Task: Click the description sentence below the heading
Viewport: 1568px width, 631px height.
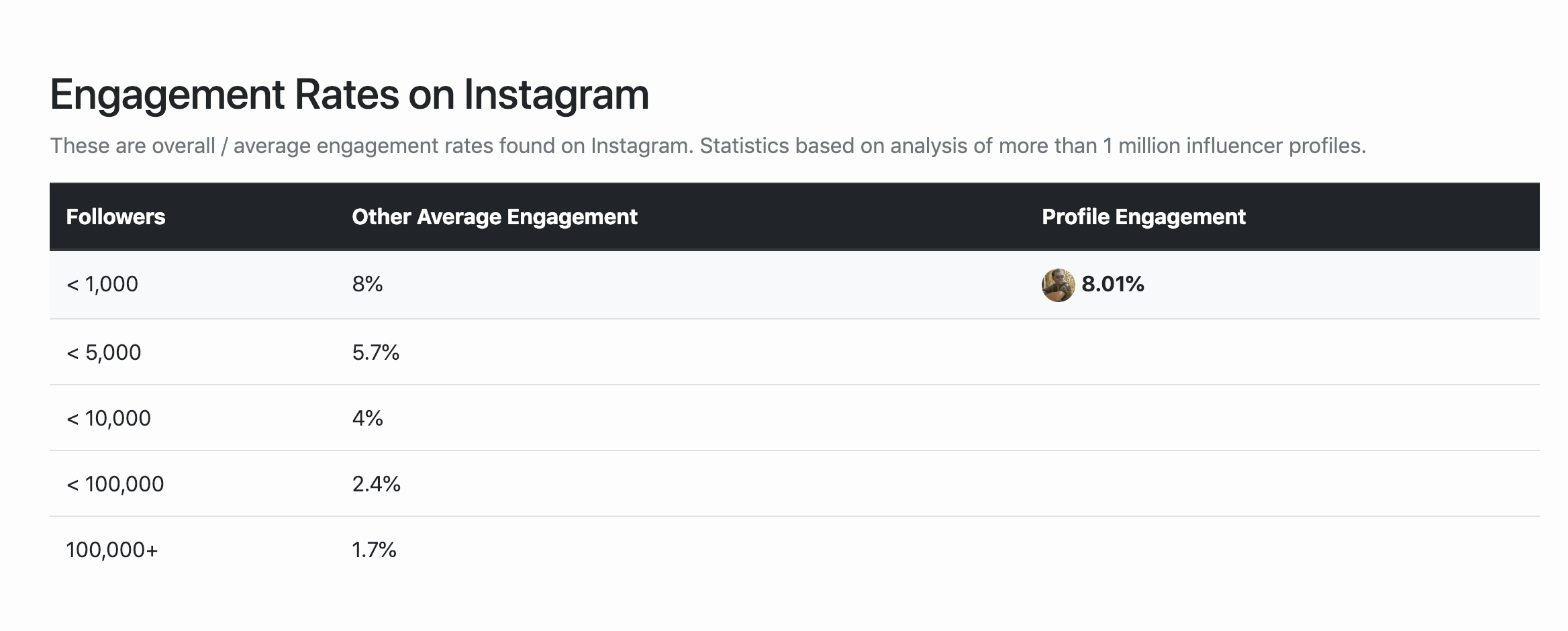Action: point(707,146)
